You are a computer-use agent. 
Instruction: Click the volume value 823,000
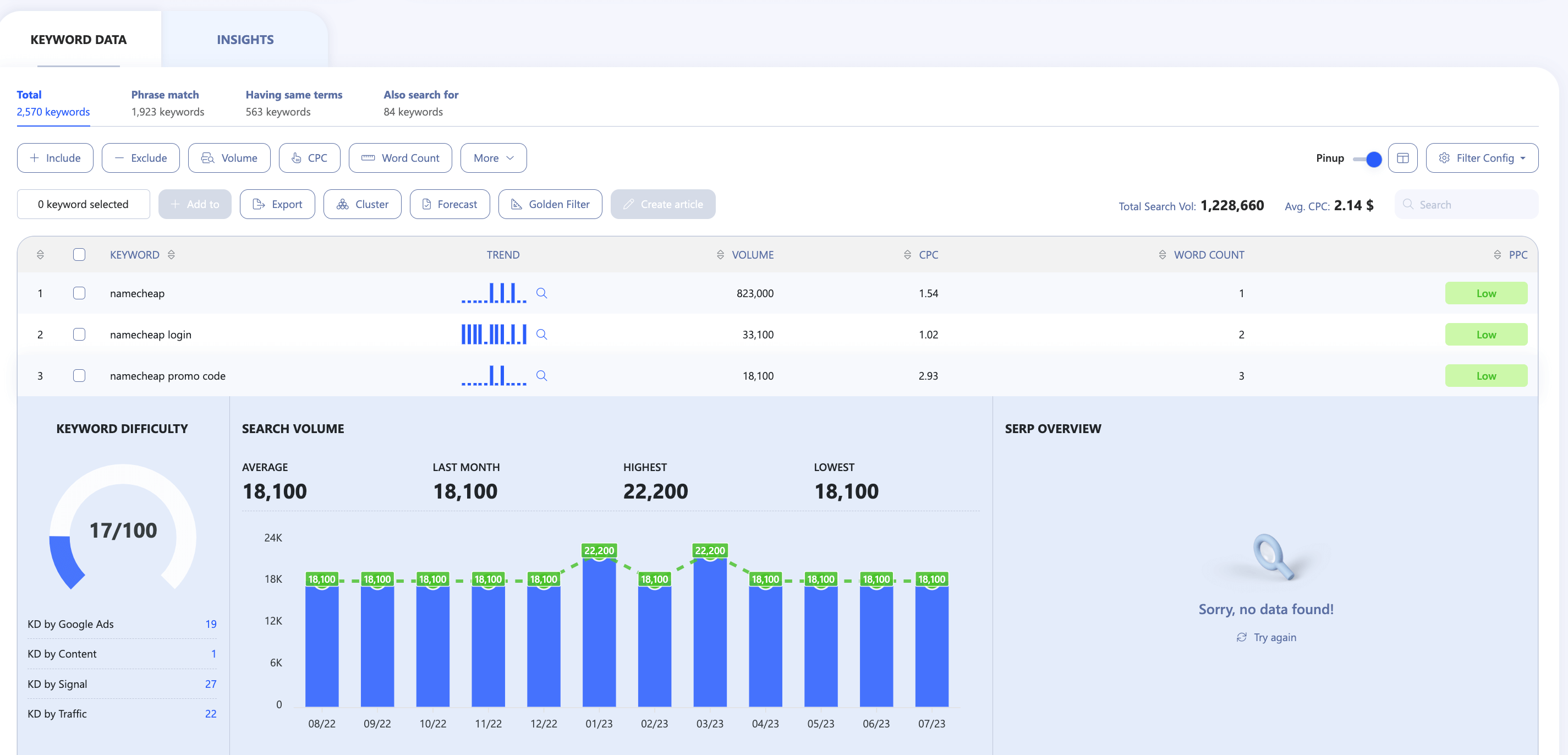(x=755, y=293)
